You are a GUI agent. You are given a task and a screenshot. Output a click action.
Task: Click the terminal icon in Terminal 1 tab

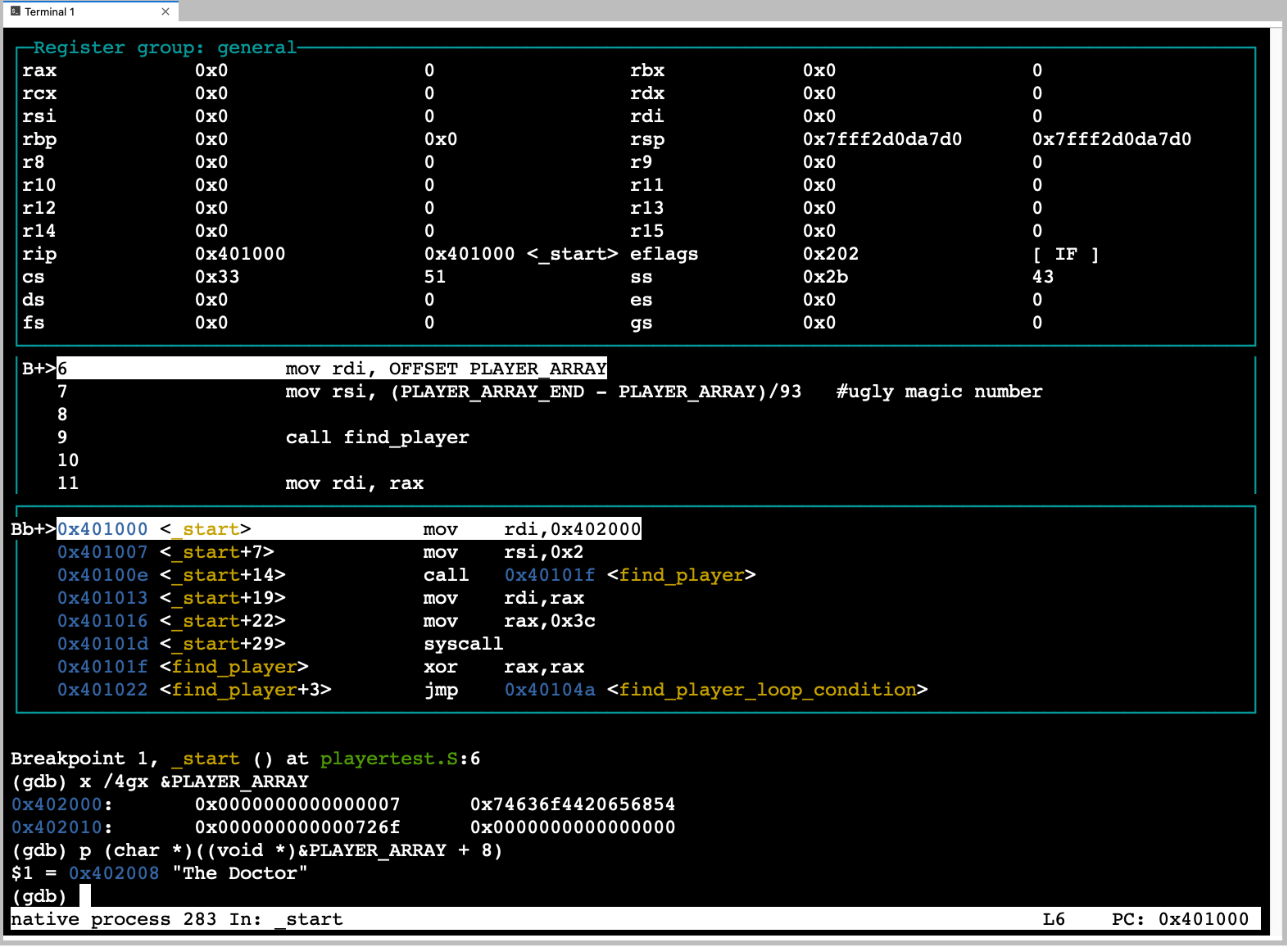(x=16, y=11)
